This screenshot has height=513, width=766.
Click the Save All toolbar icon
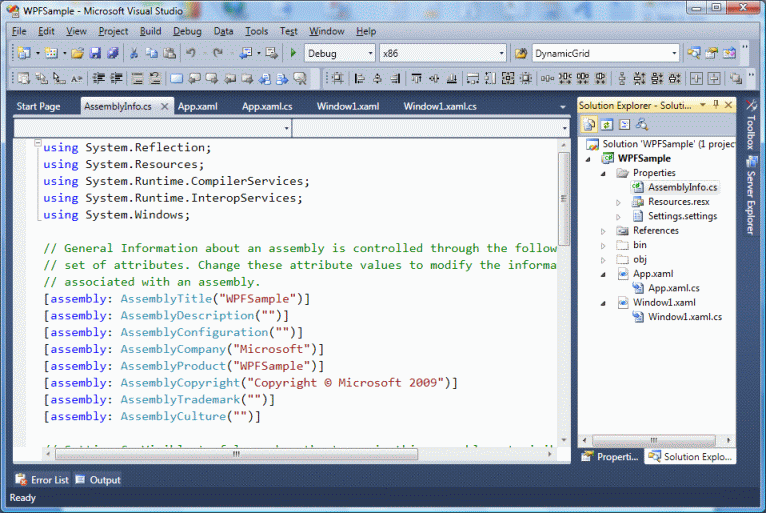point(112,53)
